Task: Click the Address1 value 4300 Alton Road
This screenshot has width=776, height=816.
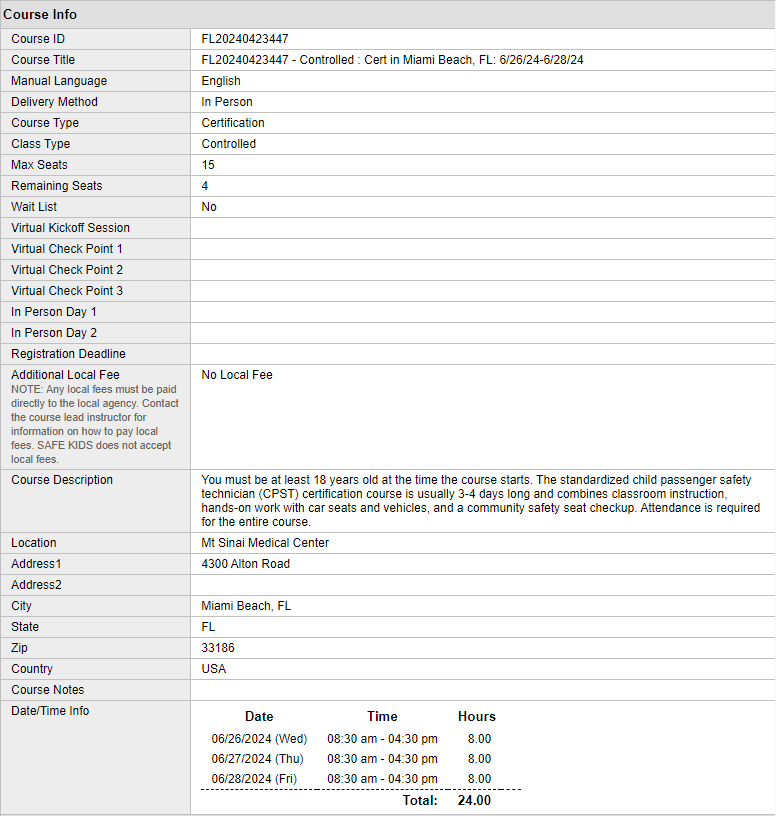Action: pos(245,564)
